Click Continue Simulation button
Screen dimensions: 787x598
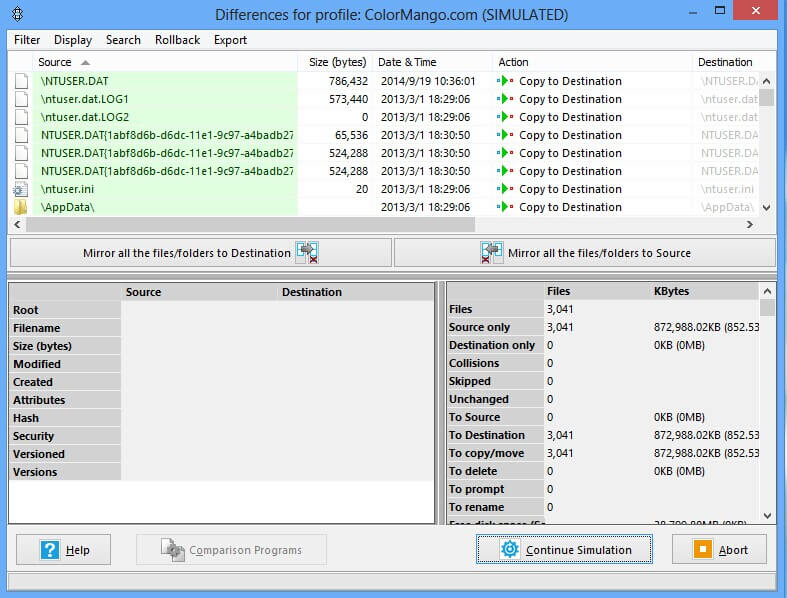565,549
